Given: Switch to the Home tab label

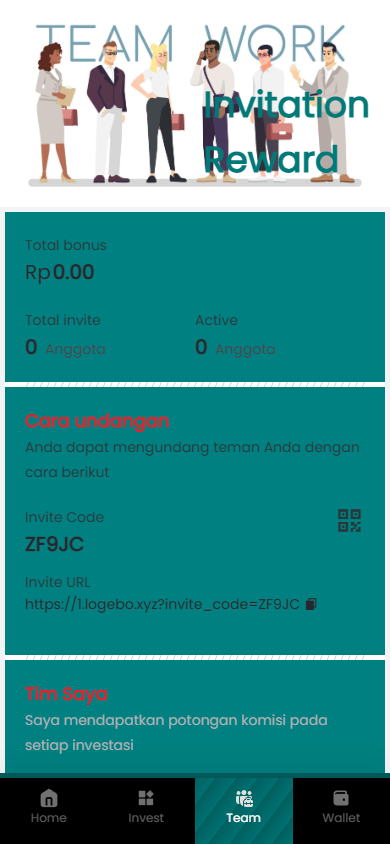Looking at the screenshot, I should tap(48, 818).
